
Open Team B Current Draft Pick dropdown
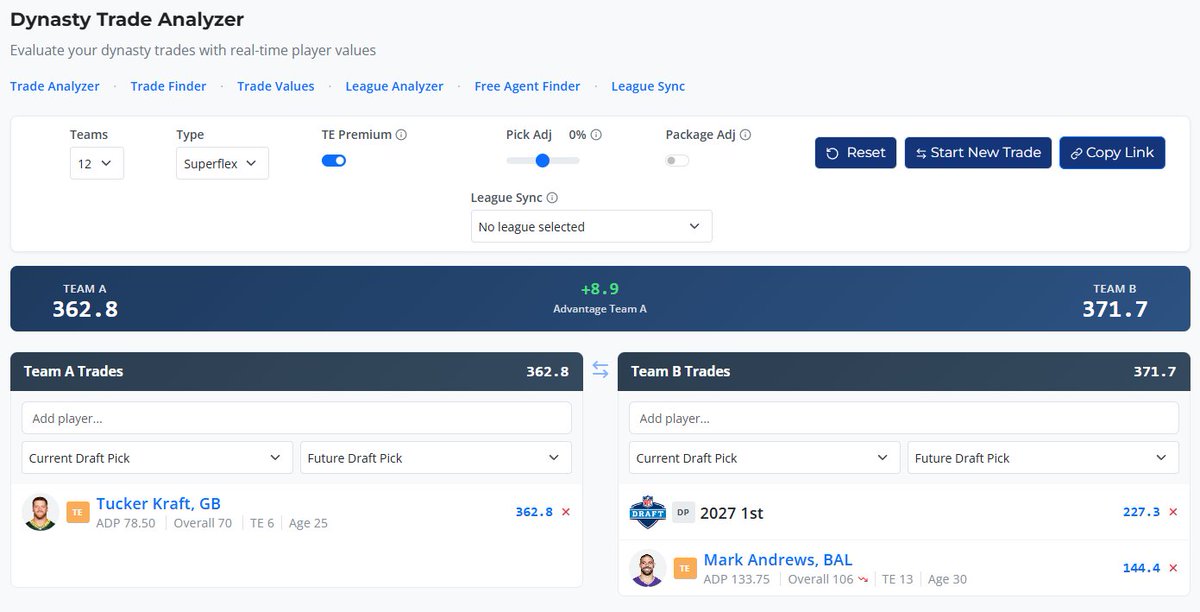tap(765, 458)
